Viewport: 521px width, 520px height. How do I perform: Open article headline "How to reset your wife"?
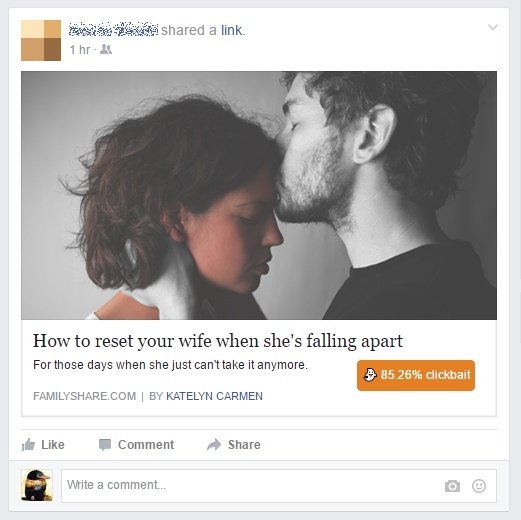tap(218, 341)
